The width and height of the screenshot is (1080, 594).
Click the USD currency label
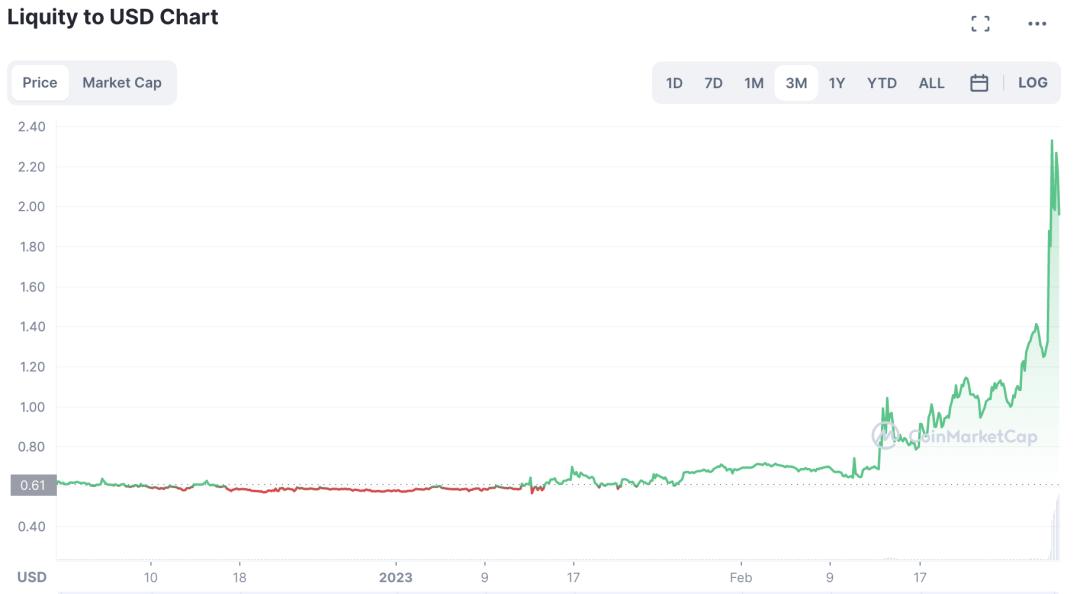tap(32, 577)
